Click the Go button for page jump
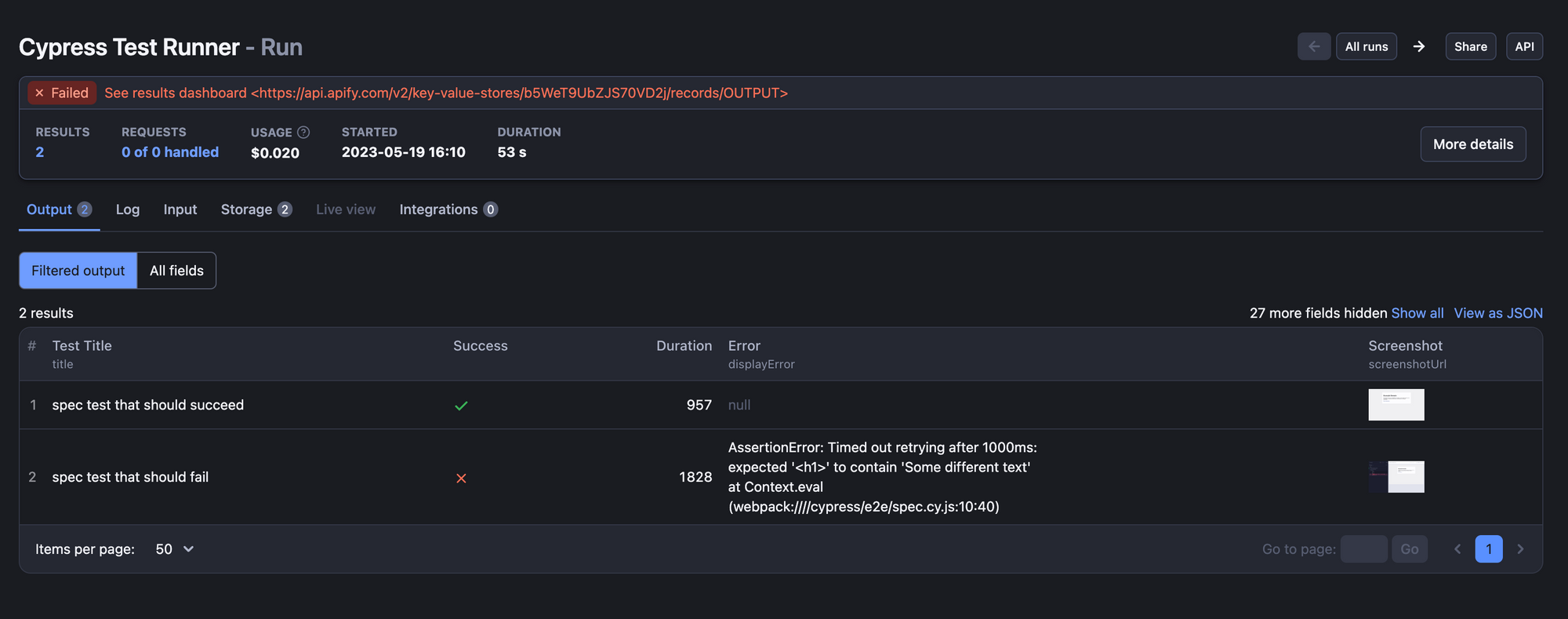 coord(1410,549)
